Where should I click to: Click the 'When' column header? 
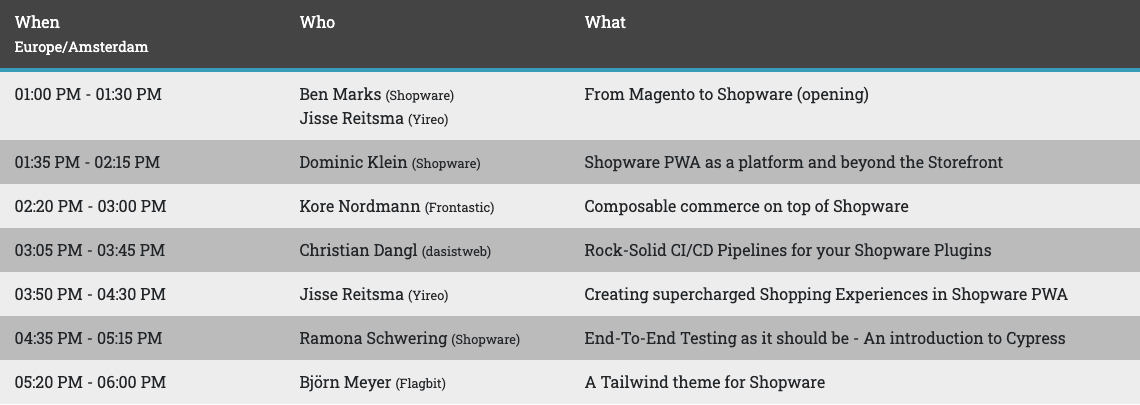pos(37,22)
